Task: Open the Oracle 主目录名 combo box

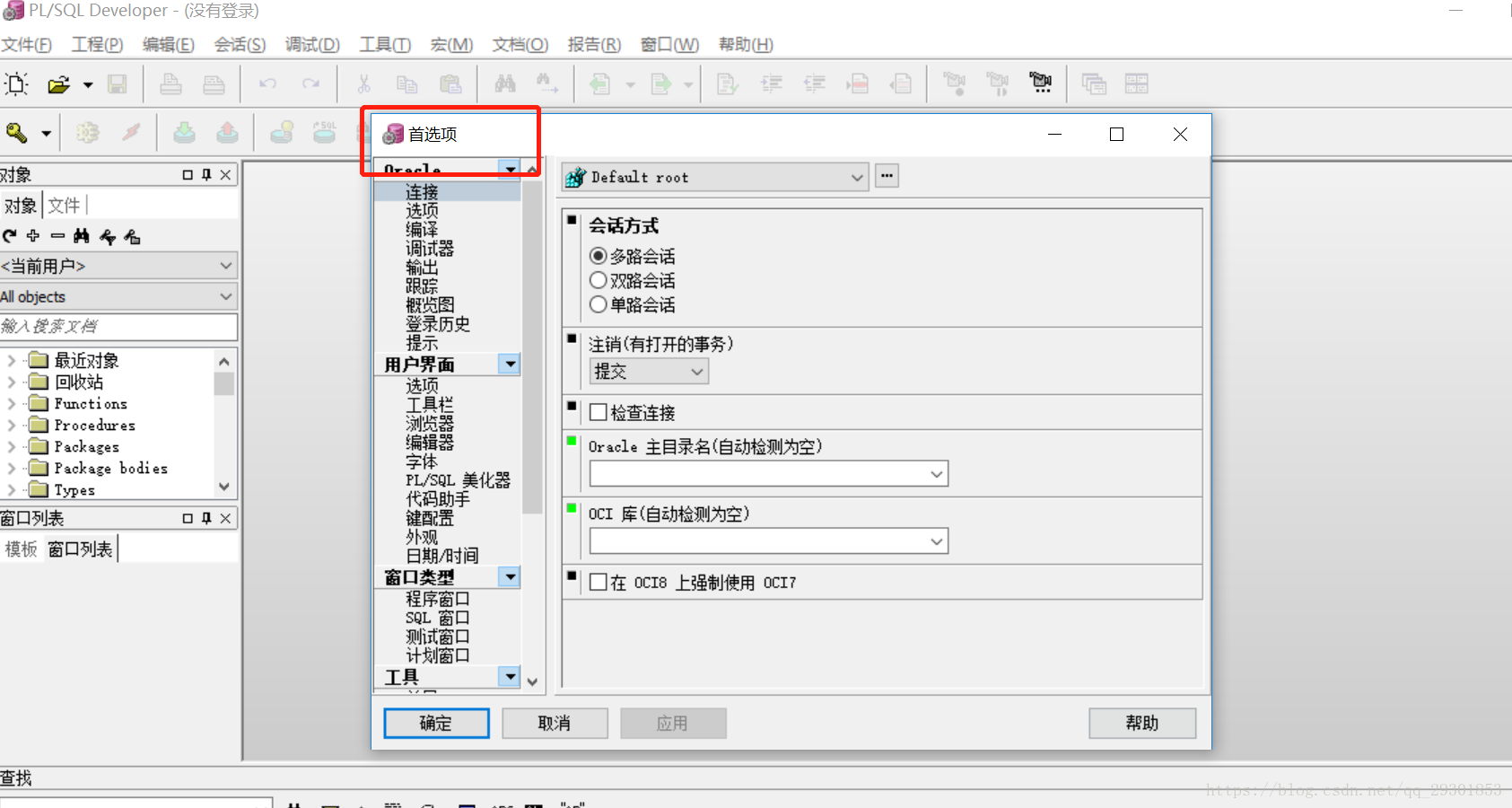Action: pyautogui.click(x=769, y=473)
